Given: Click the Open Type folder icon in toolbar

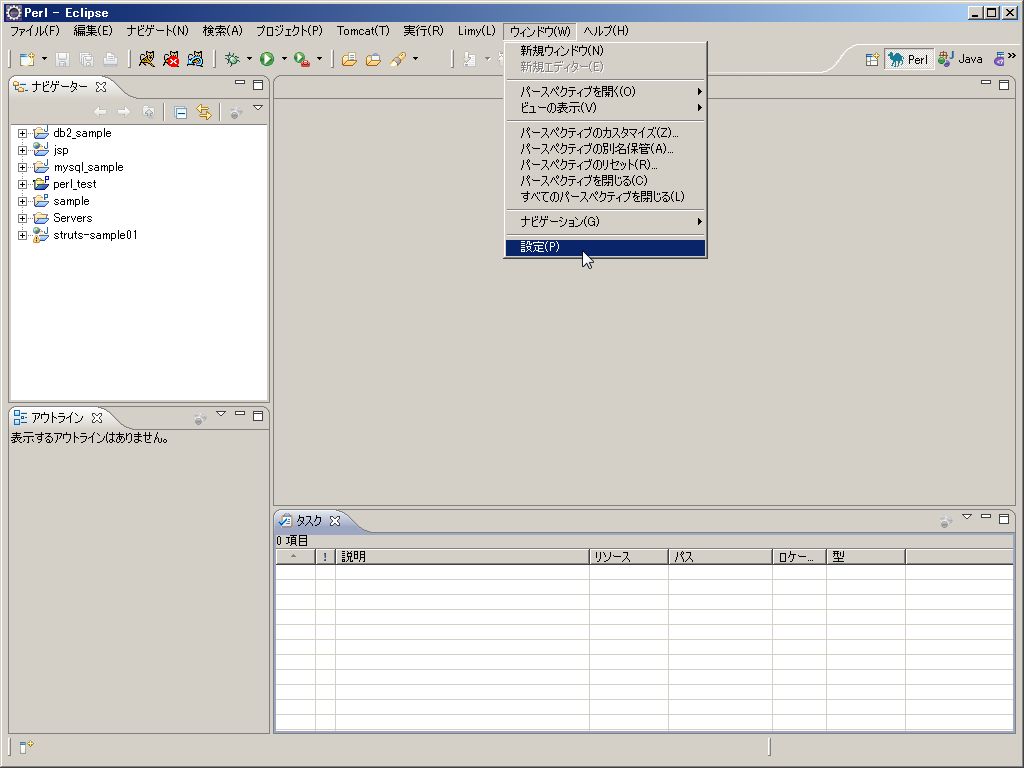Looking at the screenshot, I should click(x=349, y=59).
